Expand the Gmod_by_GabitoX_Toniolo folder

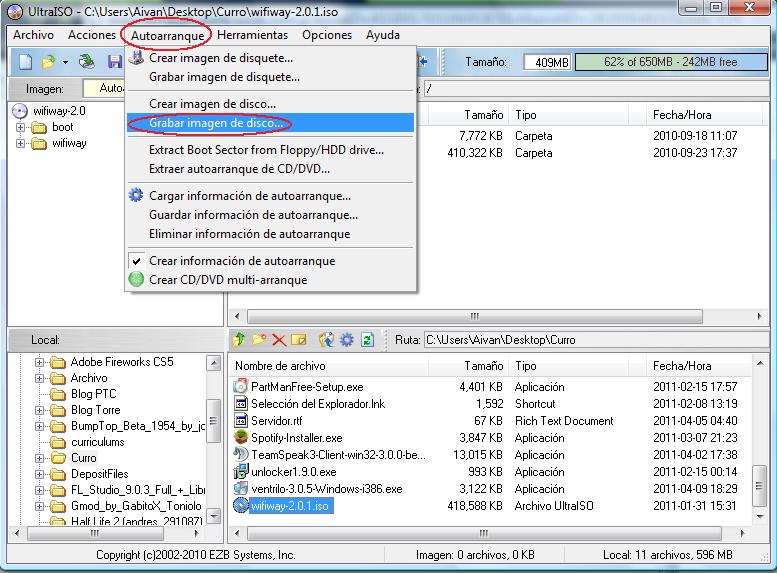click(x=39, y=506)
